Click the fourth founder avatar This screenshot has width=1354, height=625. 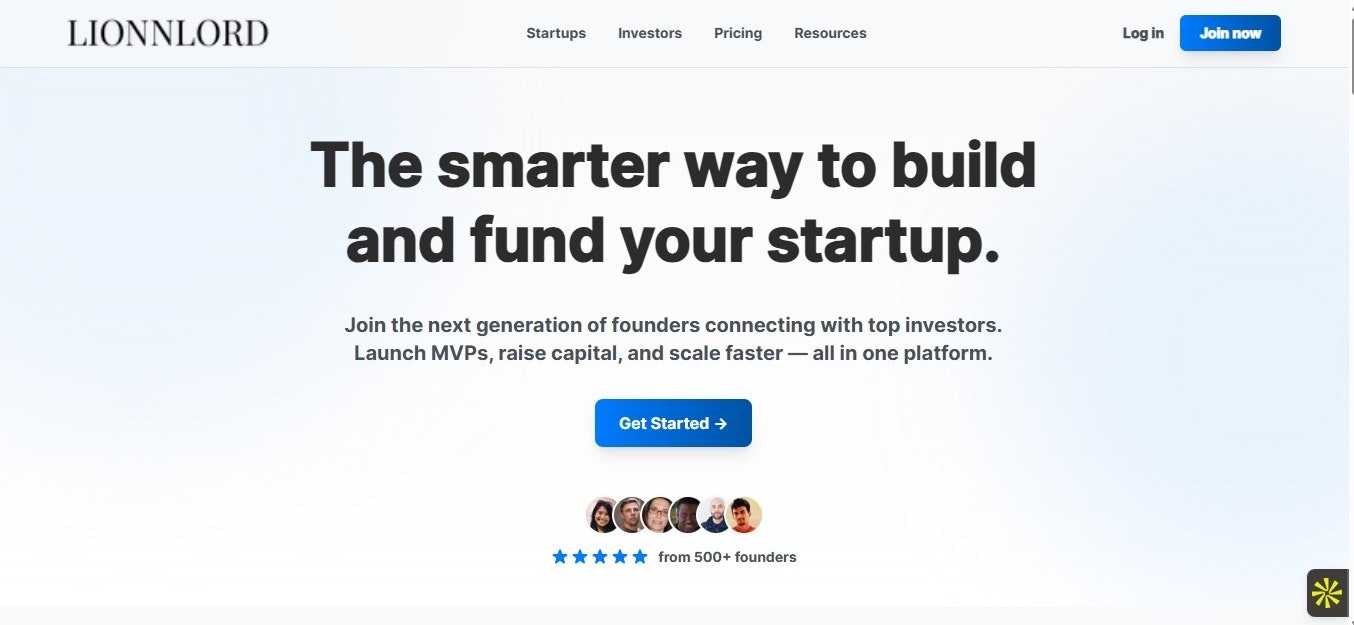click(687, 515)
